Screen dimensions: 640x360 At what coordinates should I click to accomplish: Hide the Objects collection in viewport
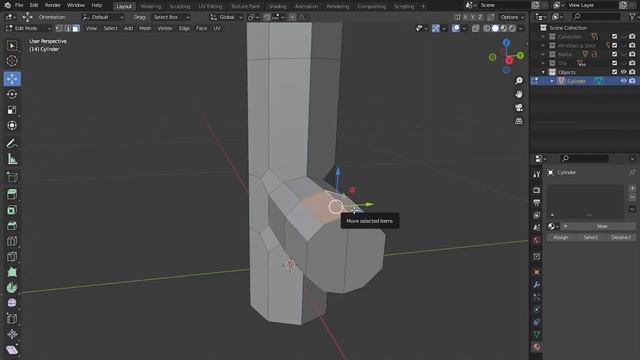click(623, 72)
